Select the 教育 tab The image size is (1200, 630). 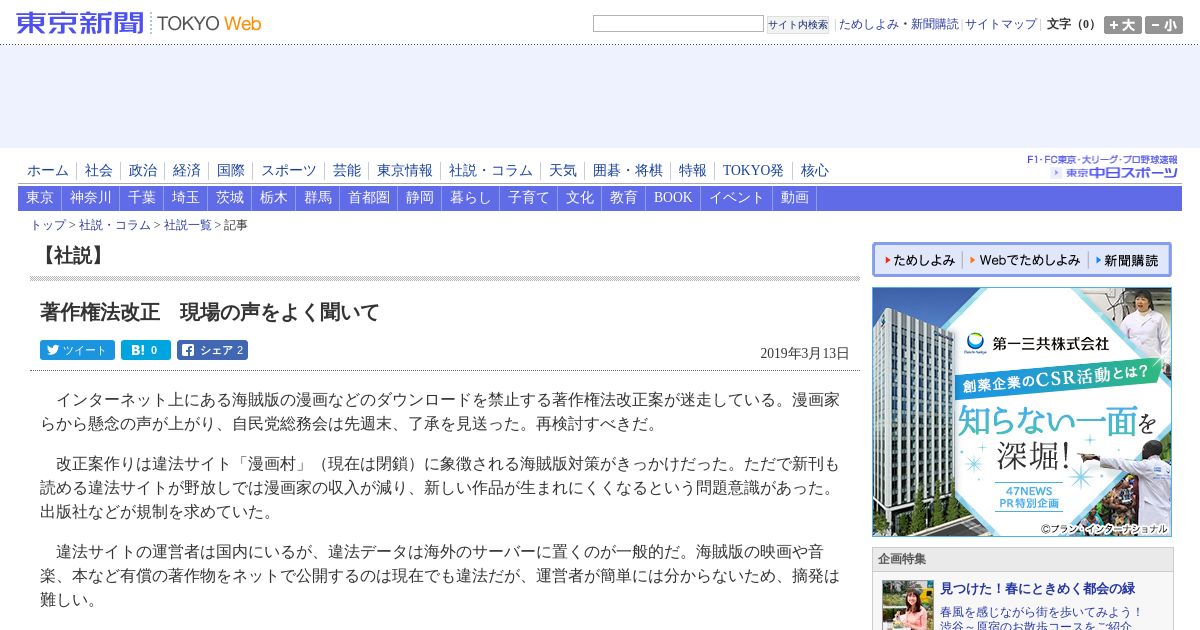624,198
